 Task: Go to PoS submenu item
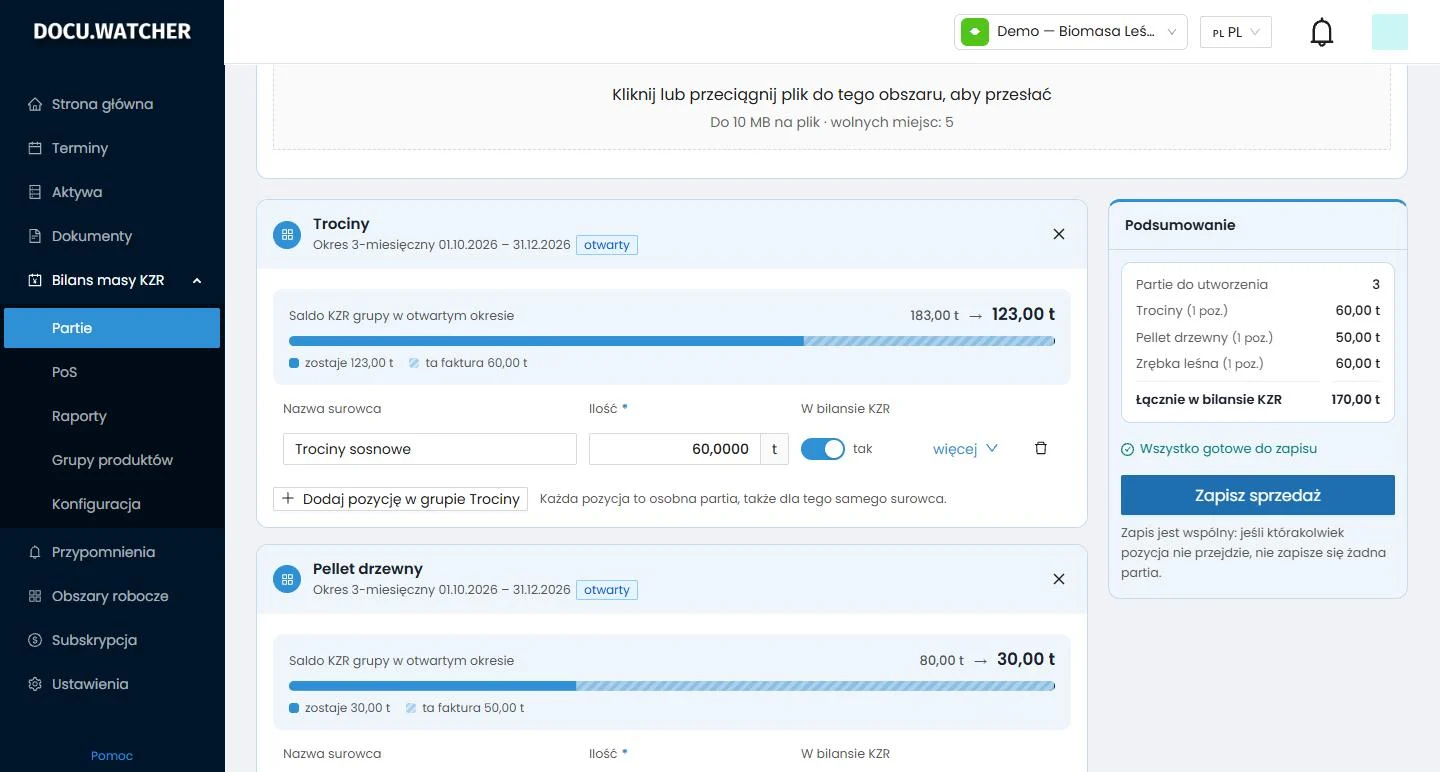112,372
